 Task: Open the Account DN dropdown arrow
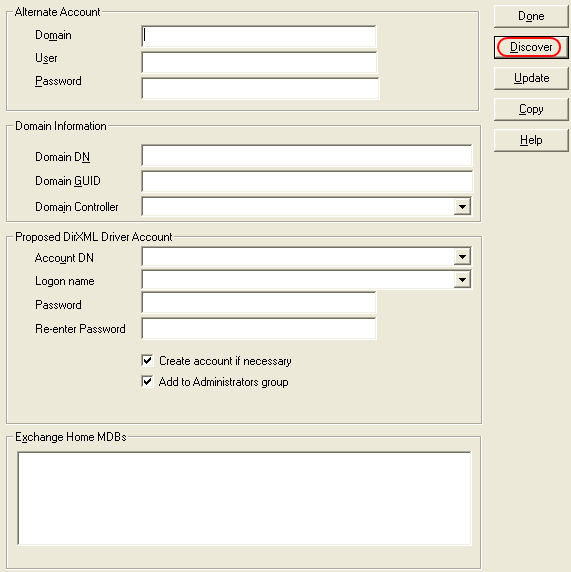click(462, 257)
